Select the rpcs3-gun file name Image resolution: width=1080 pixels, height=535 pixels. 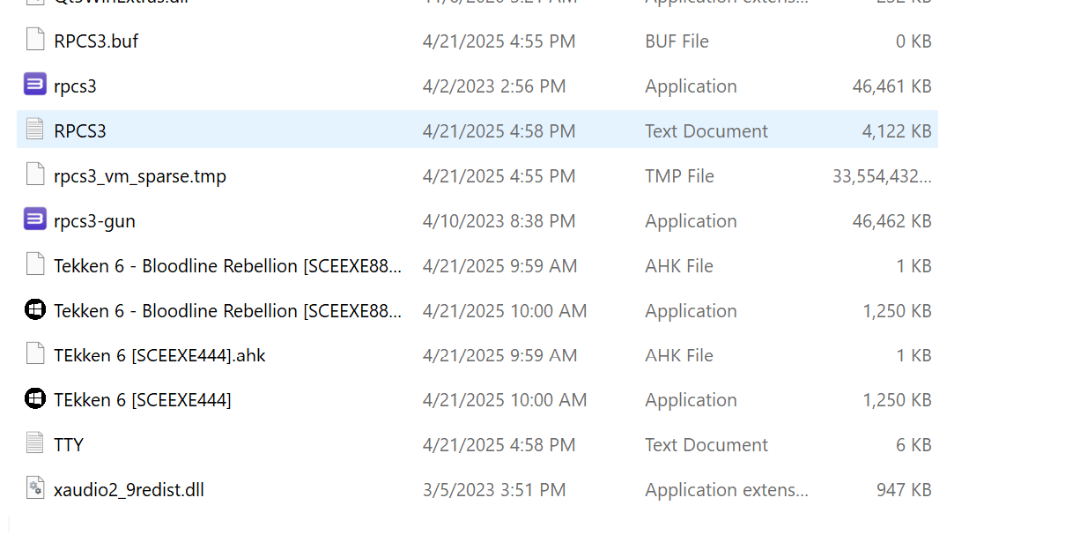95,221
